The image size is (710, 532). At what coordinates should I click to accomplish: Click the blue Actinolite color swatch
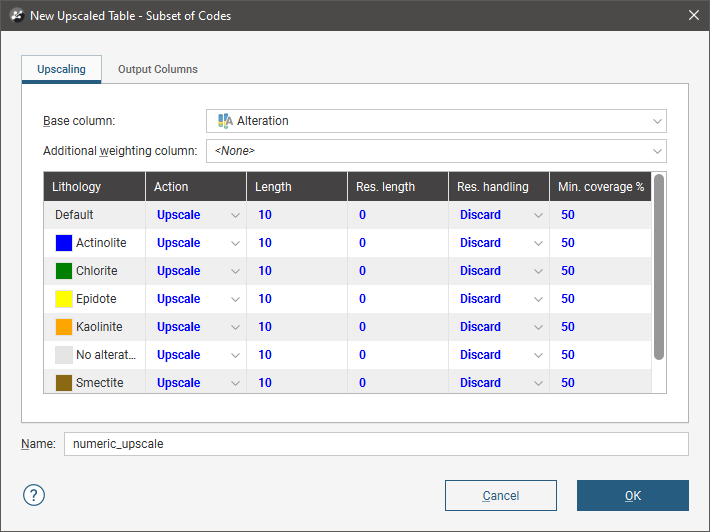64,243
